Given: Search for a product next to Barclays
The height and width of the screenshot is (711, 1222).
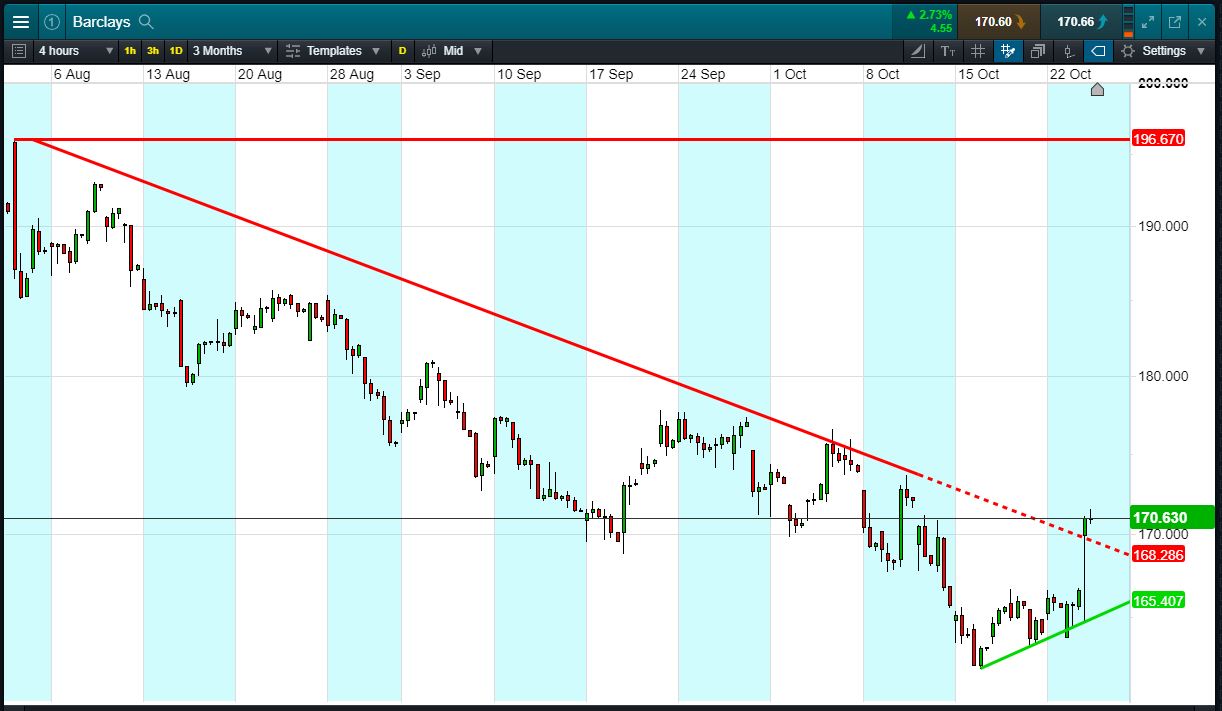Looking at the screenshot, I should [146, 21].
